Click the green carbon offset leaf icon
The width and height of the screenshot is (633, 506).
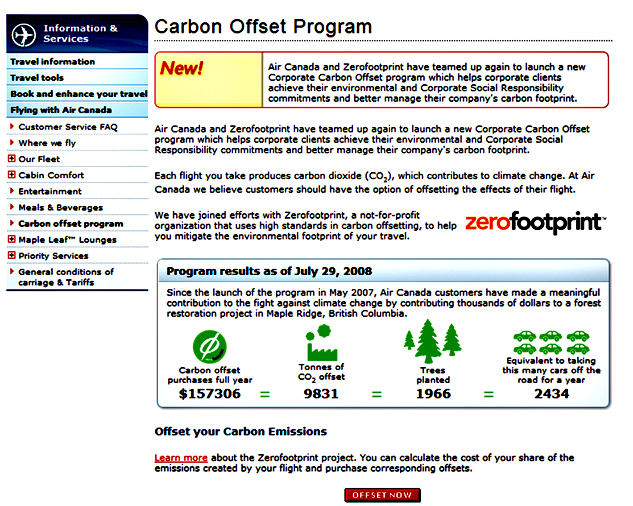click(210, 346)
